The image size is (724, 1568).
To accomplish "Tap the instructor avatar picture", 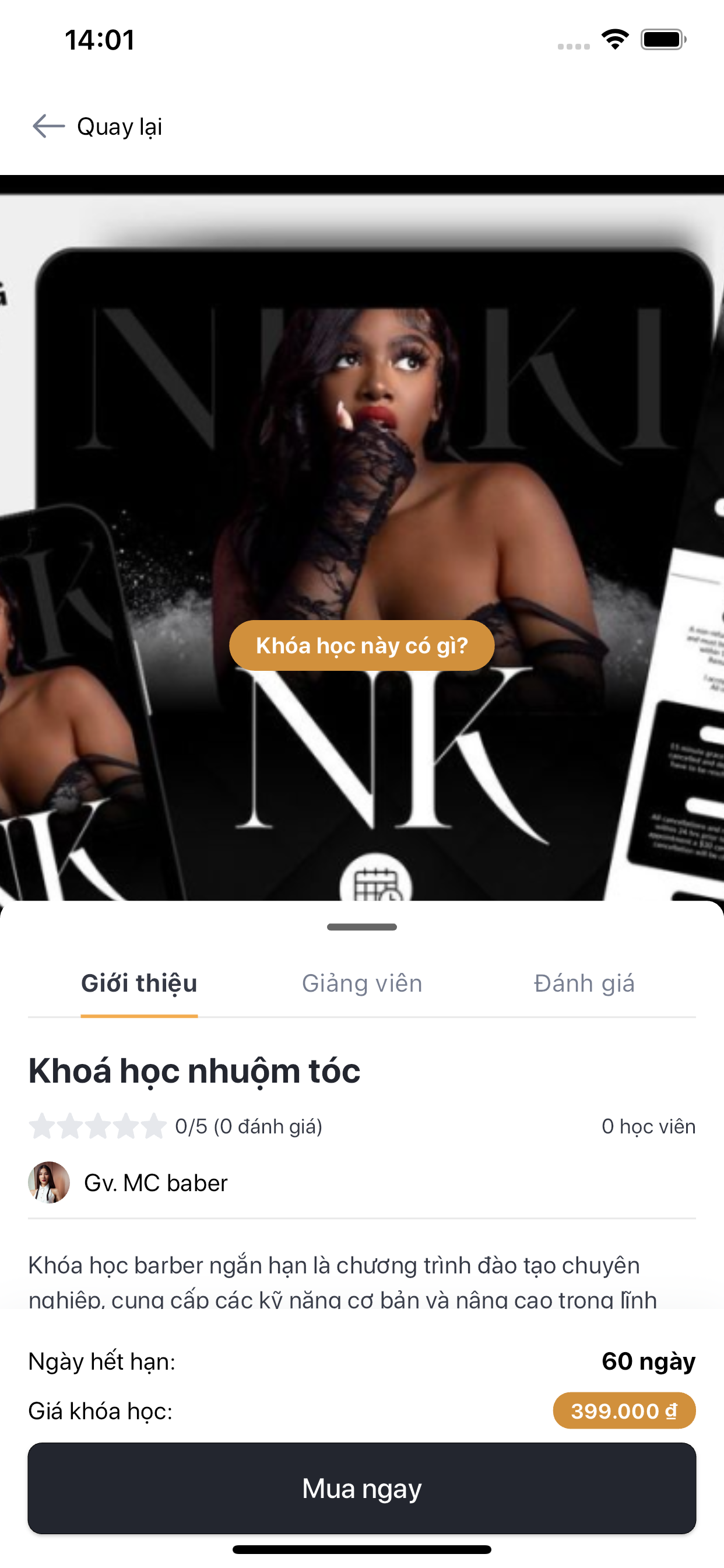I will pos(48,1182).
